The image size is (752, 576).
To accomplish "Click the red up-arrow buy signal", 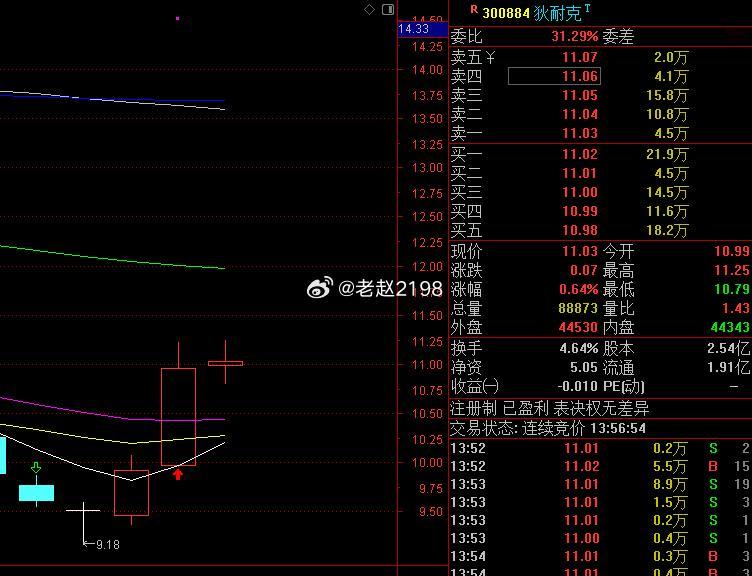I will pos(178,474).
